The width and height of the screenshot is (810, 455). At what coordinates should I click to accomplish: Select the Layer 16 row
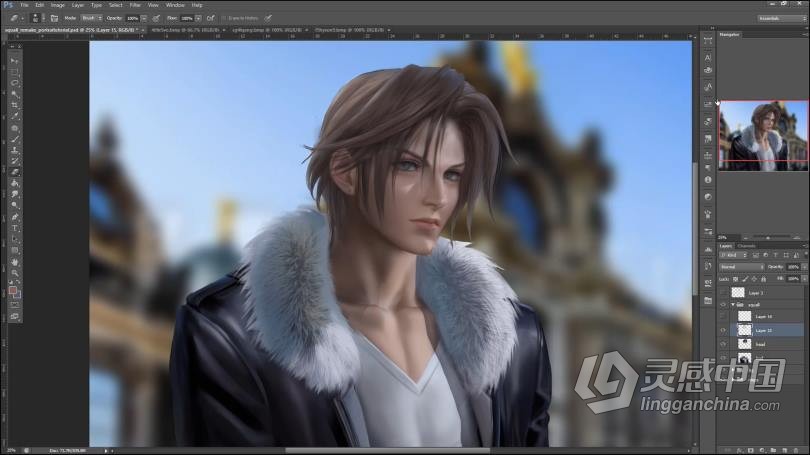click(767, 316)
